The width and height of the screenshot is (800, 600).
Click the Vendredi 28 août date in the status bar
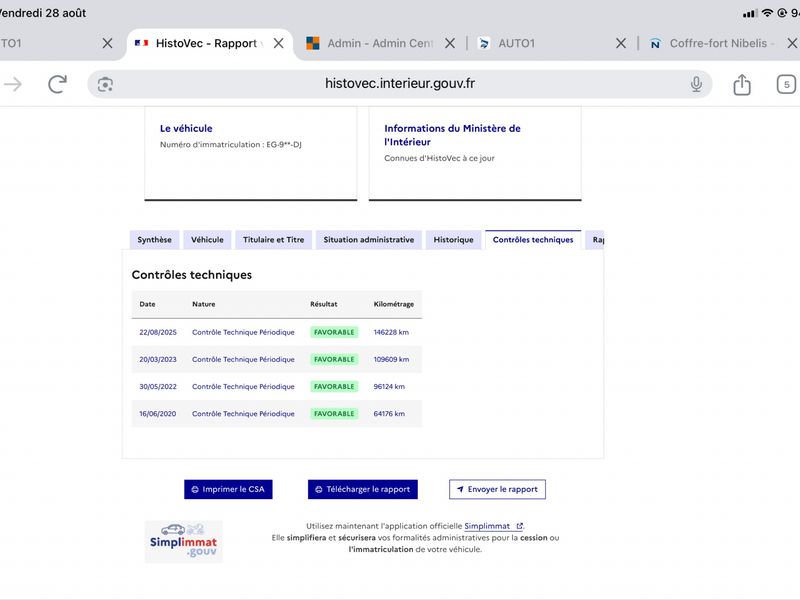pos(43,13)
